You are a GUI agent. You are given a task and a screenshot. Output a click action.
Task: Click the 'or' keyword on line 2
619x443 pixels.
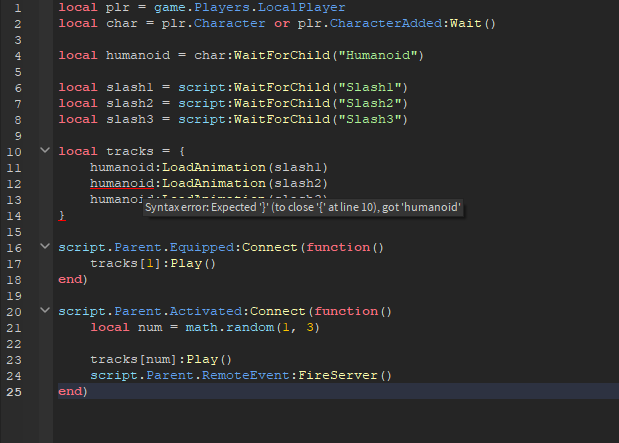[x=282, y=23]
